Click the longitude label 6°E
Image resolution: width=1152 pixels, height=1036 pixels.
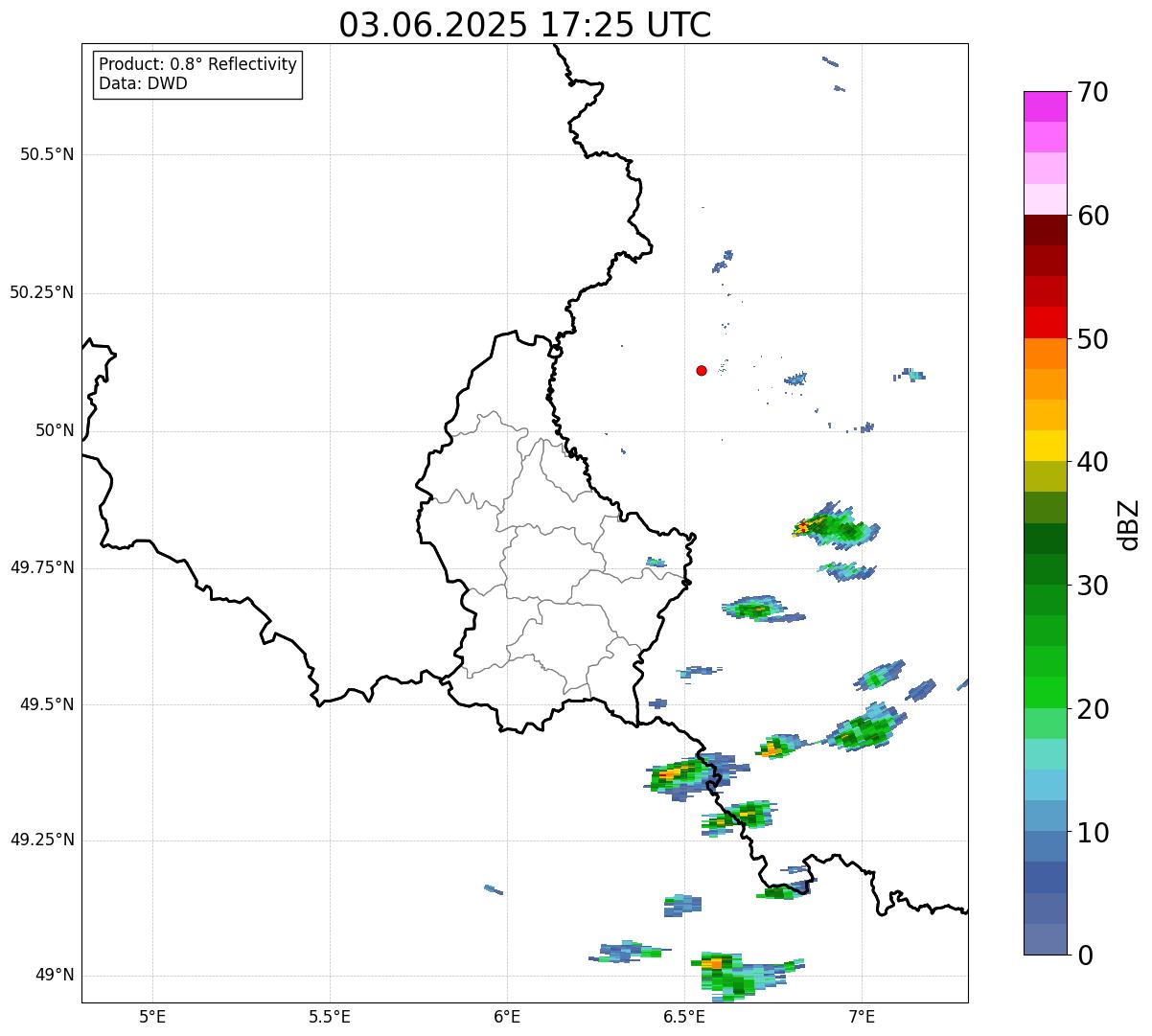[x=507, y=1016]
